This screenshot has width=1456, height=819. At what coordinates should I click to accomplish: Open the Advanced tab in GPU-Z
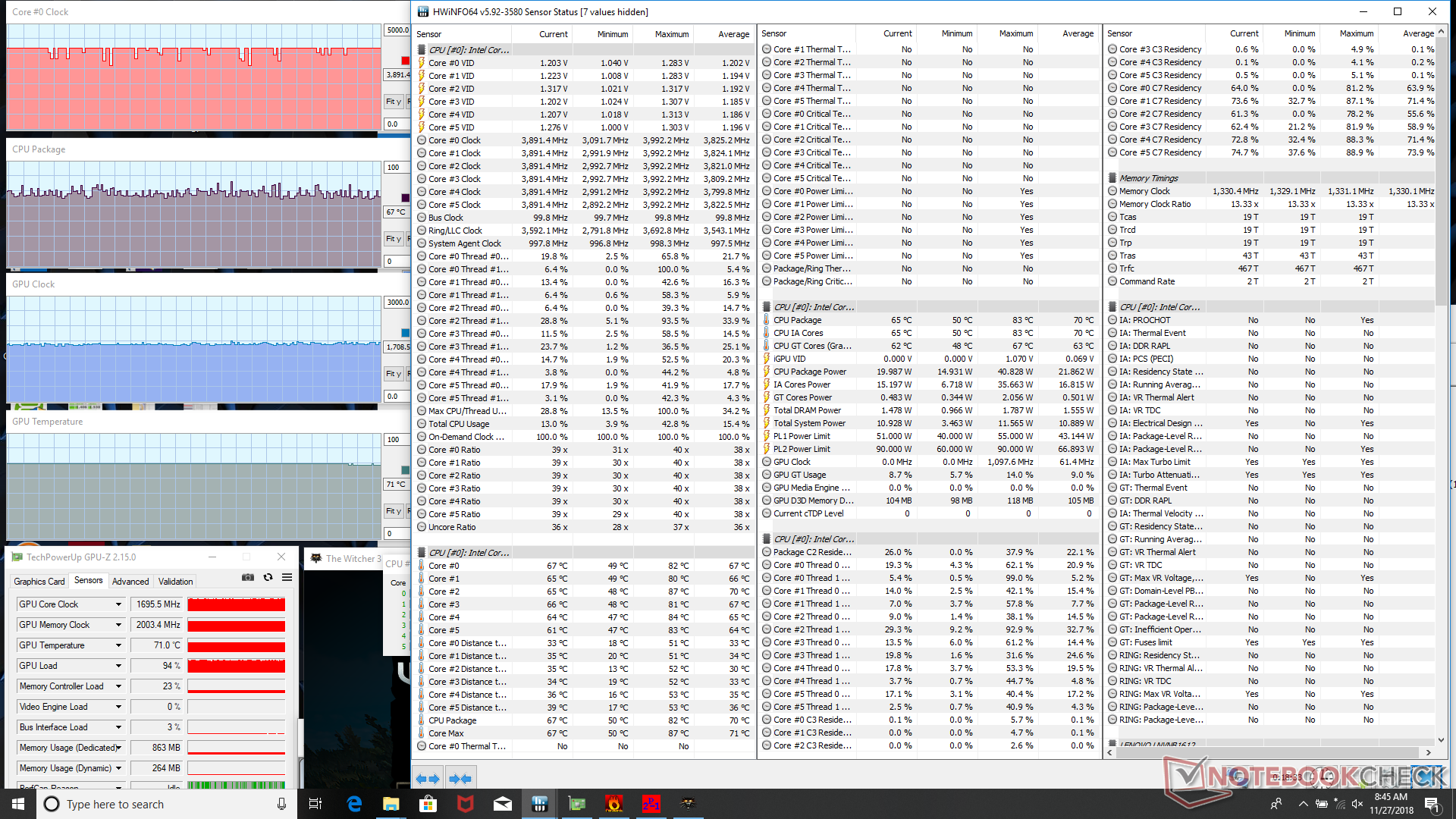130,582
